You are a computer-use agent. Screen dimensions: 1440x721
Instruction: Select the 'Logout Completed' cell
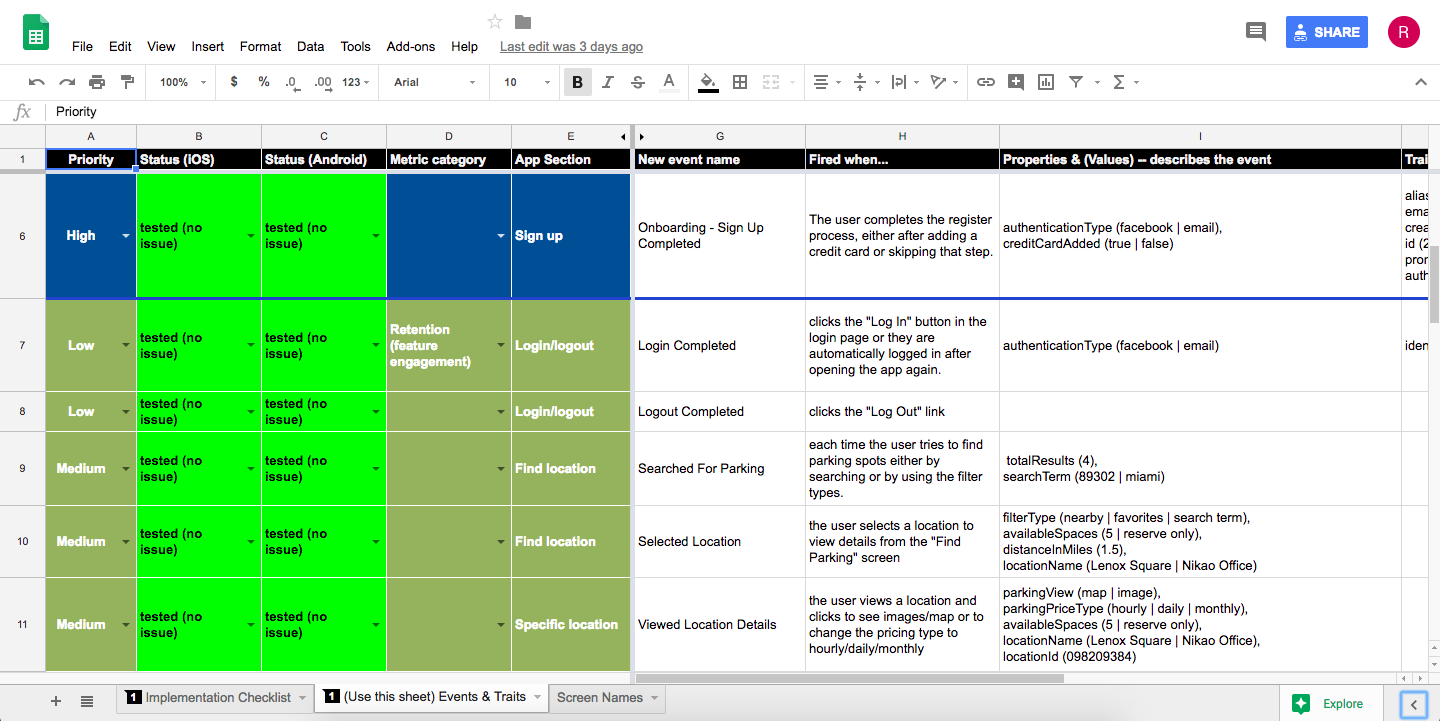coord(720,411)
